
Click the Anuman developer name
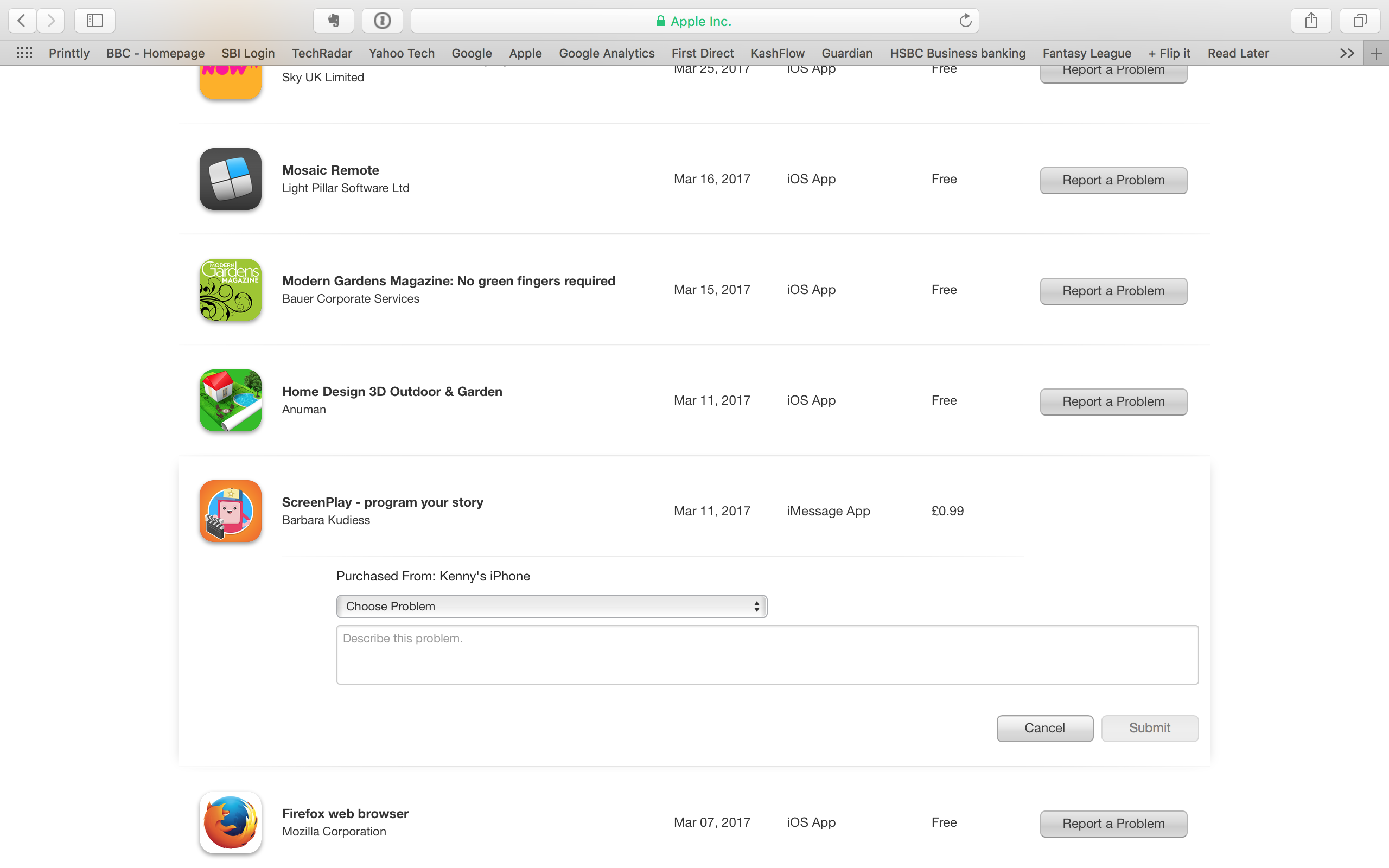(x=304, y=409)
